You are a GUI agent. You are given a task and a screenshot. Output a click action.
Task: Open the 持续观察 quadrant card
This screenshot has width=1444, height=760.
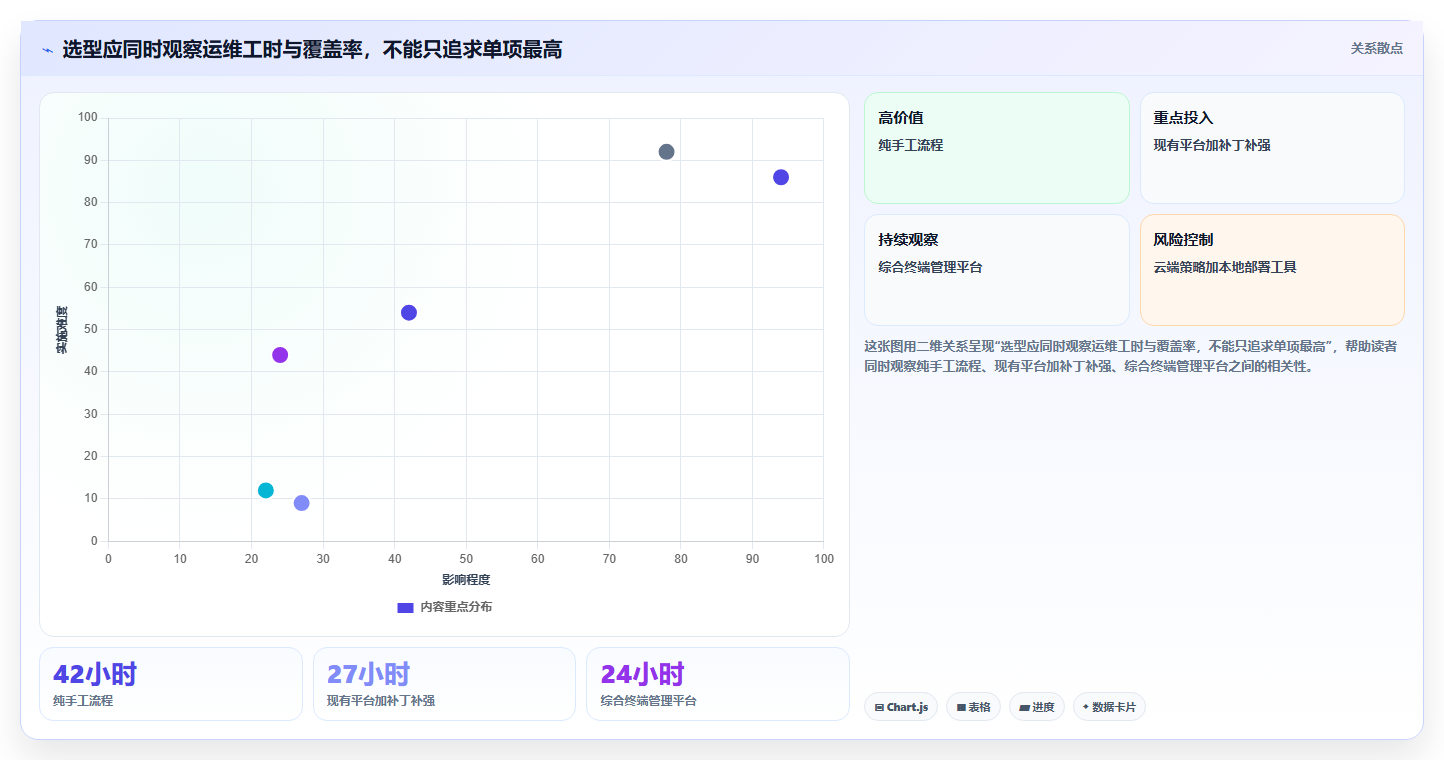tap(996, 270)
